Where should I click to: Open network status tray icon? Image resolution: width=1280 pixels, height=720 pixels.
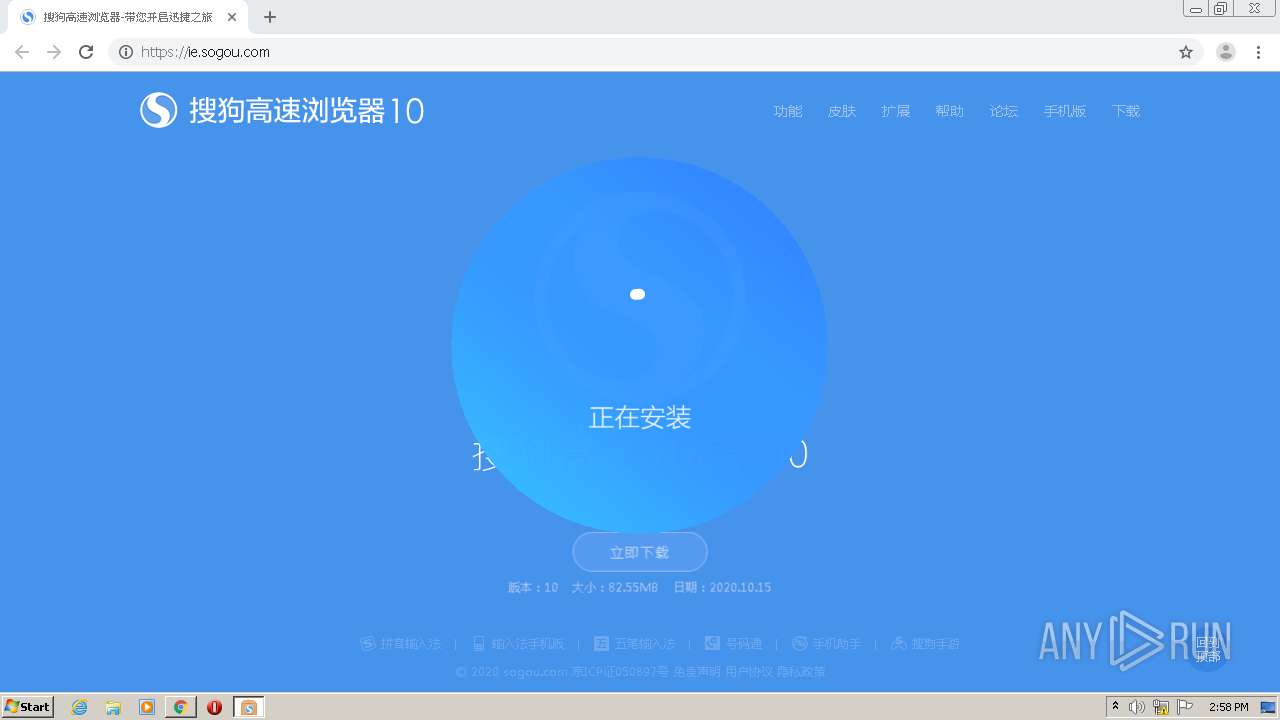pyautogui.click(x=1161, y=707)
